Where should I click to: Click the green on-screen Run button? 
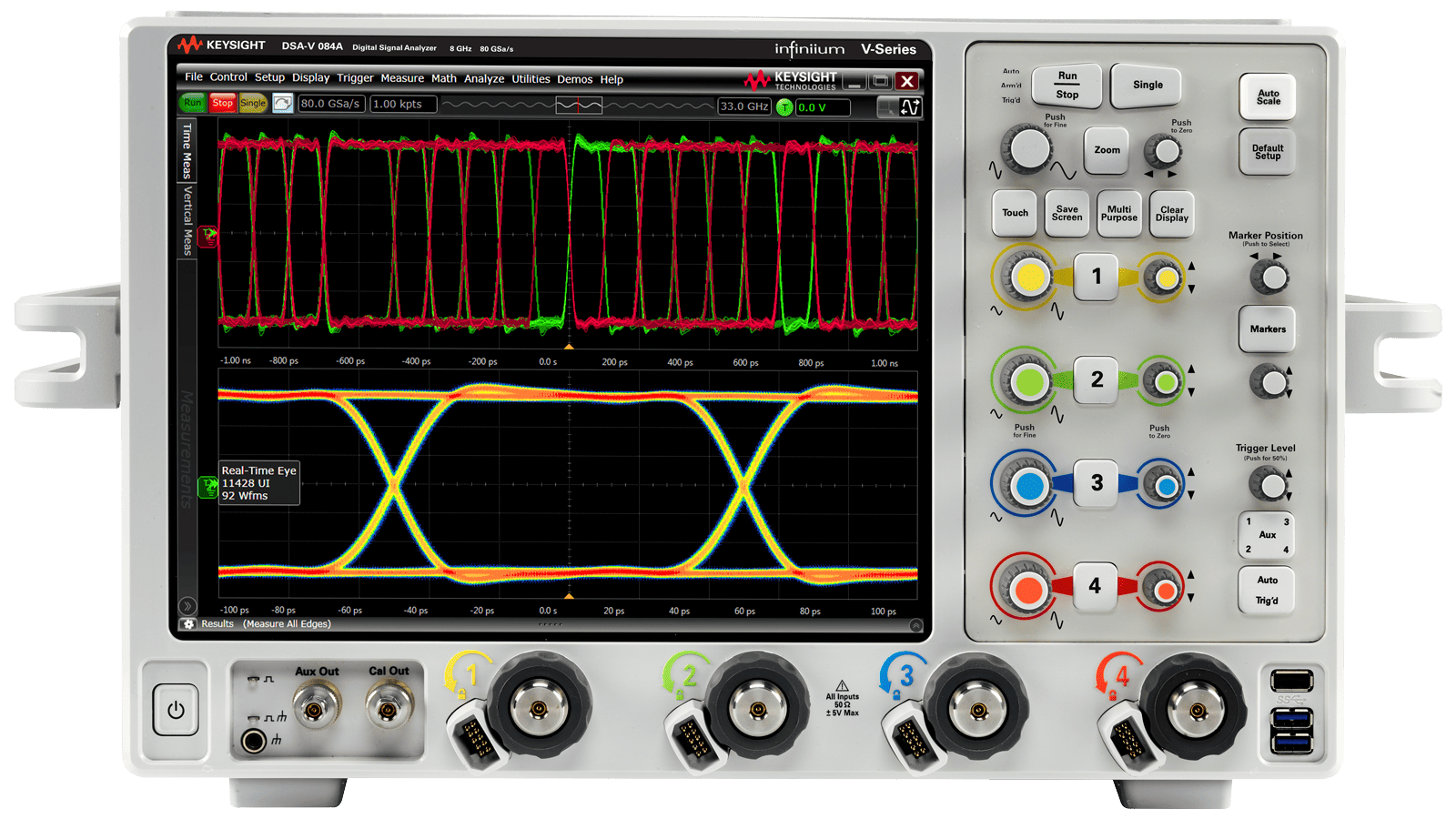click(x=193, y=103)
